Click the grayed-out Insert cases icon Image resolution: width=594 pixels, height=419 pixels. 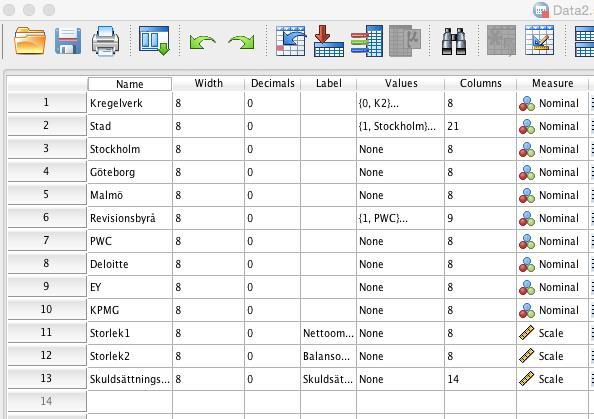pyautogui.click(x=501, y=41)
